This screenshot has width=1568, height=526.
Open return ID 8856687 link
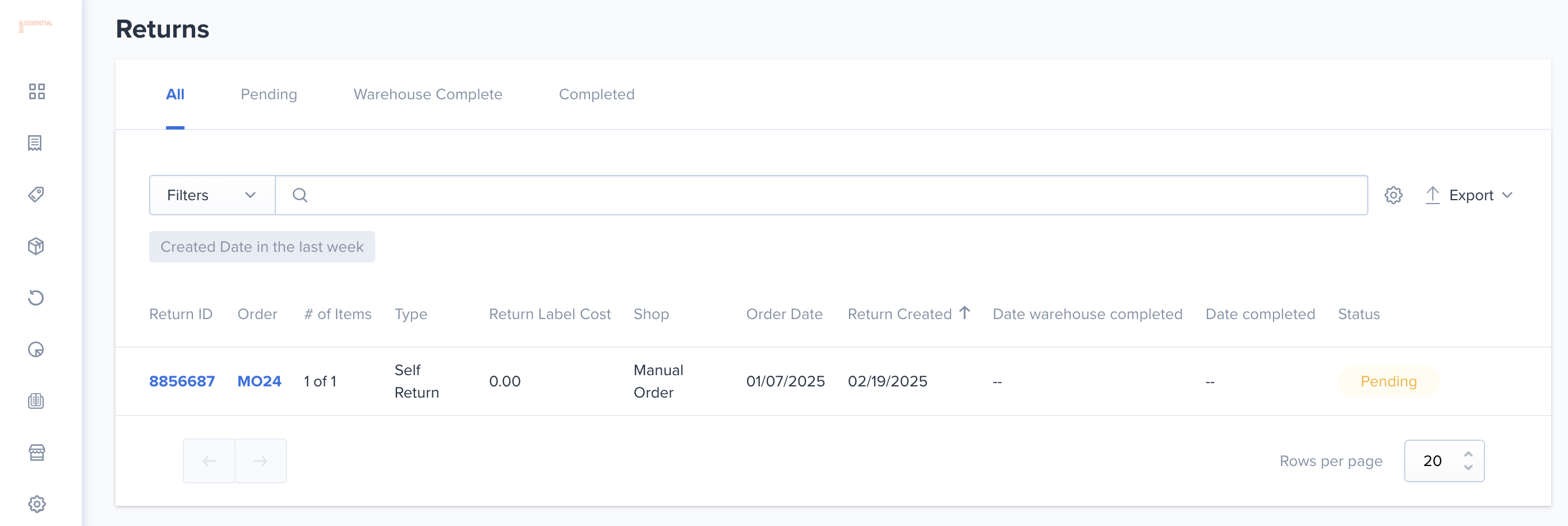182,381
